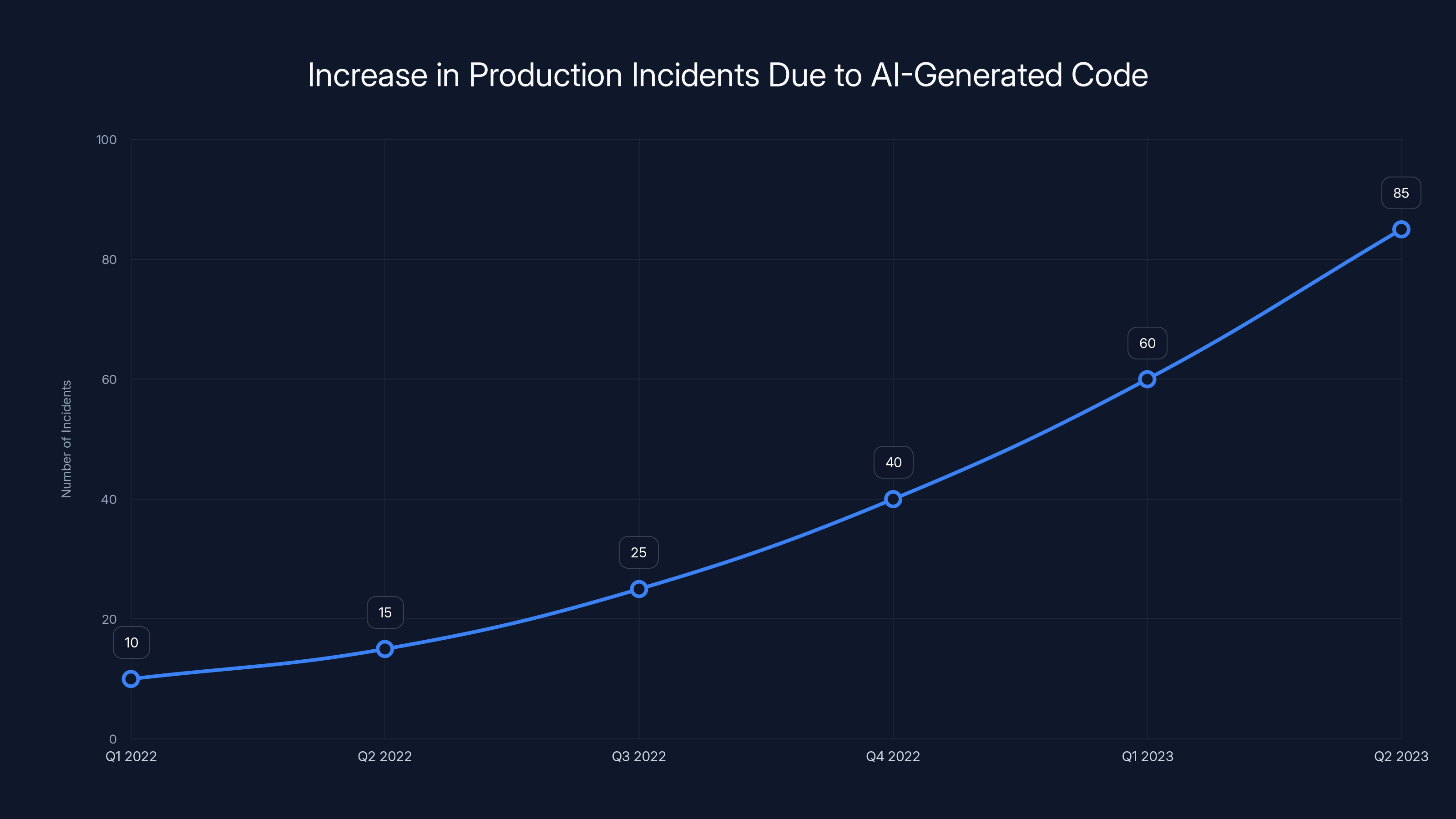Click the value label "85"
Image resolution: width=1456 pixels, height=819 pixels.
pyautogui.click(x=1401, y=193)
